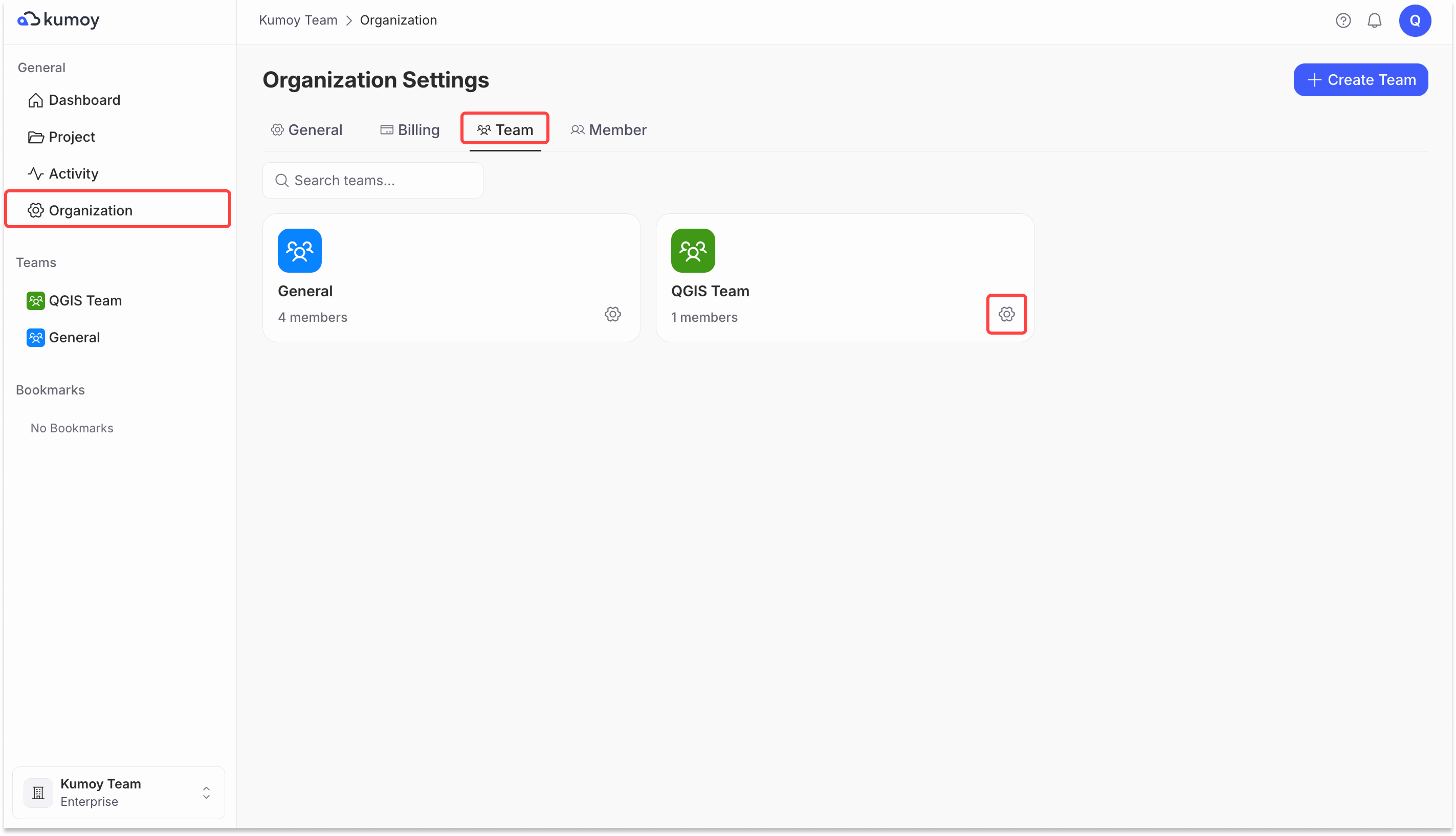Open settings gear on the QGIS Team card

click(x=1006, y=314)
